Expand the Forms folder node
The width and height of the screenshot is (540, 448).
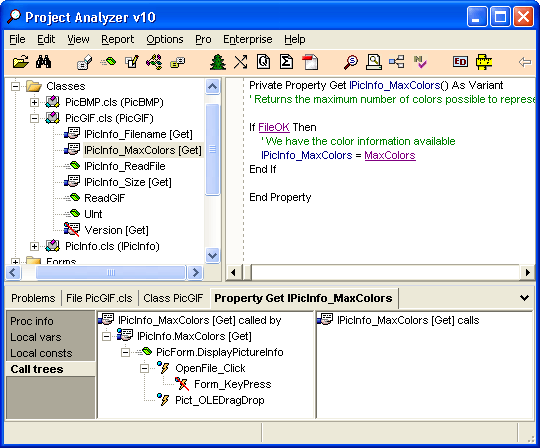pos(15,262)
